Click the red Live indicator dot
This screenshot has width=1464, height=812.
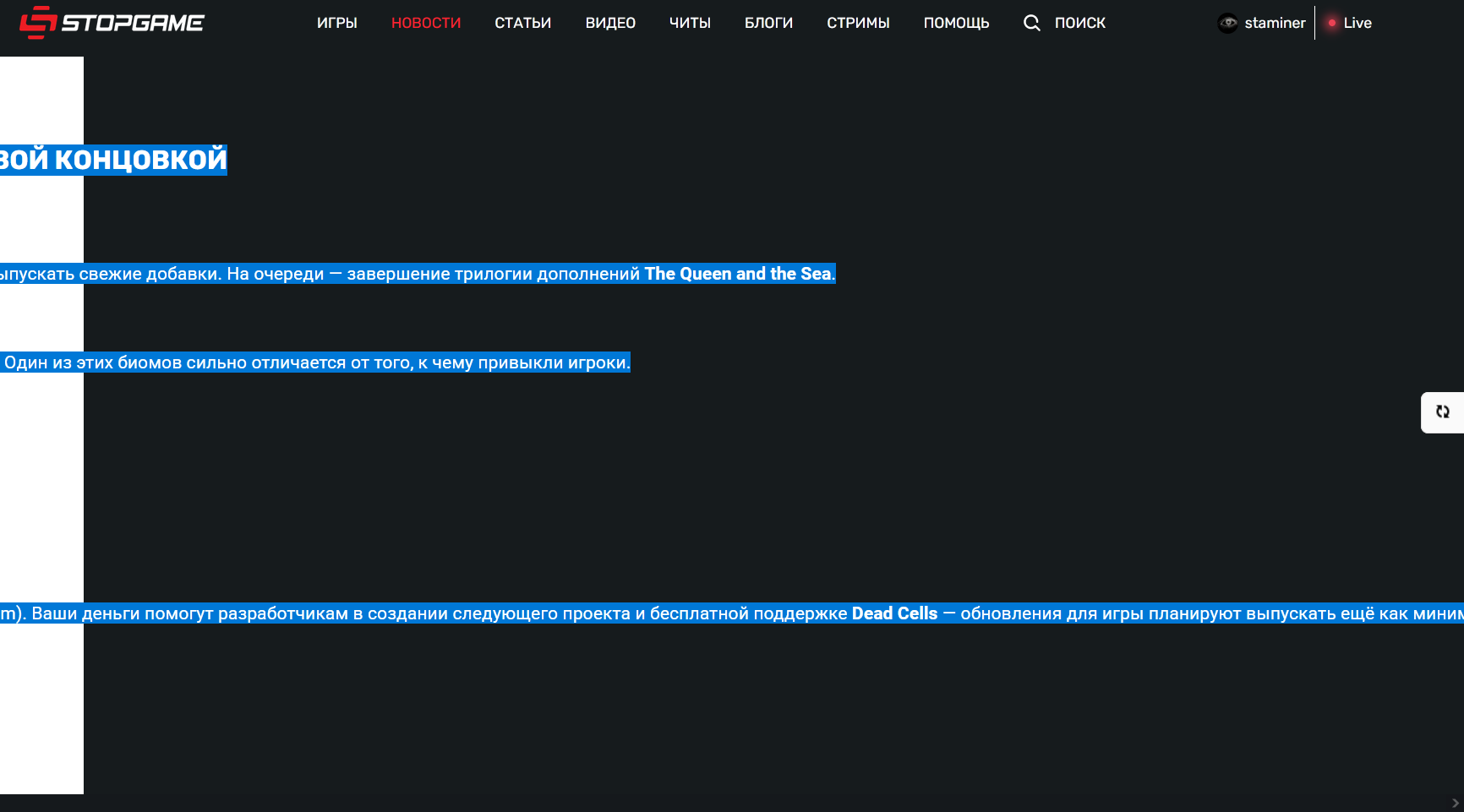point(1332,23)
